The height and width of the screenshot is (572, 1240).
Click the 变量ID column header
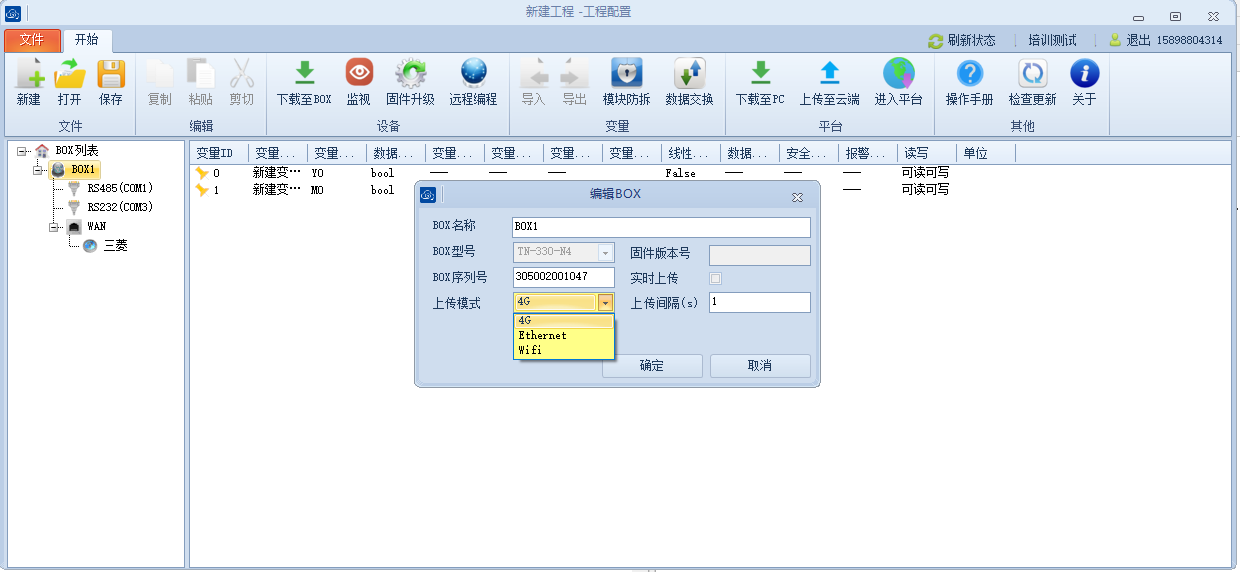pos(219,153)
